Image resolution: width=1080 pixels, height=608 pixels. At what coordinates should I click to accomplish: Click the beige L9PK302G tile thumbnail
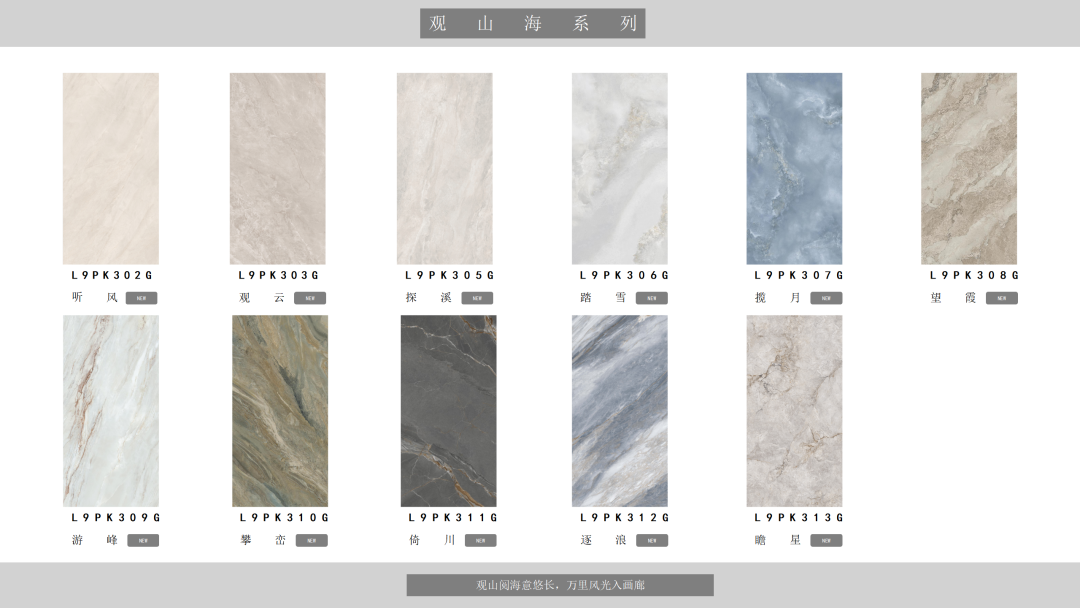pos(110,168)
